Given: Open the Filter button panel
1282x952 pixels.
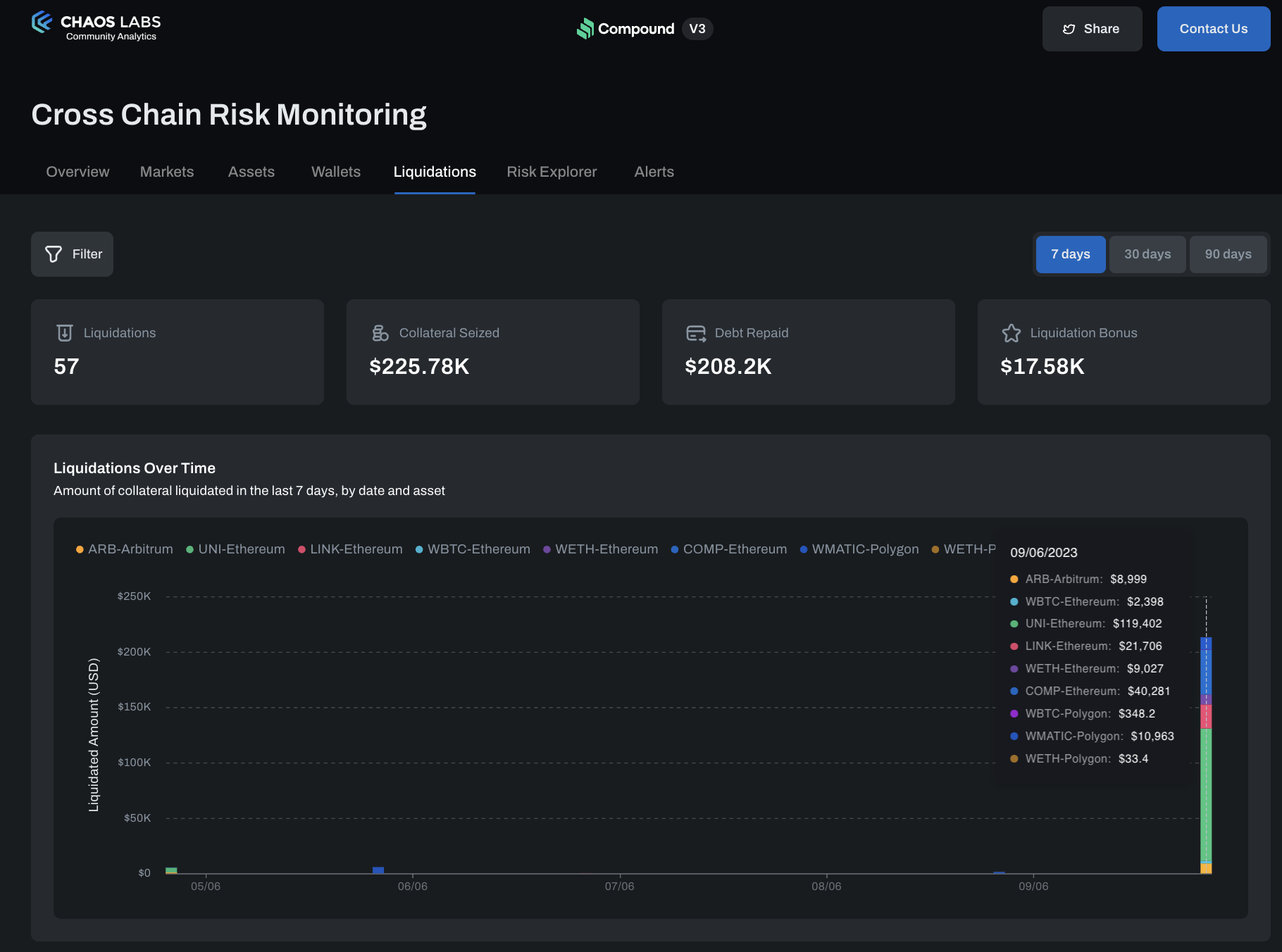Looking at the screenshot, I should (73, 254).
